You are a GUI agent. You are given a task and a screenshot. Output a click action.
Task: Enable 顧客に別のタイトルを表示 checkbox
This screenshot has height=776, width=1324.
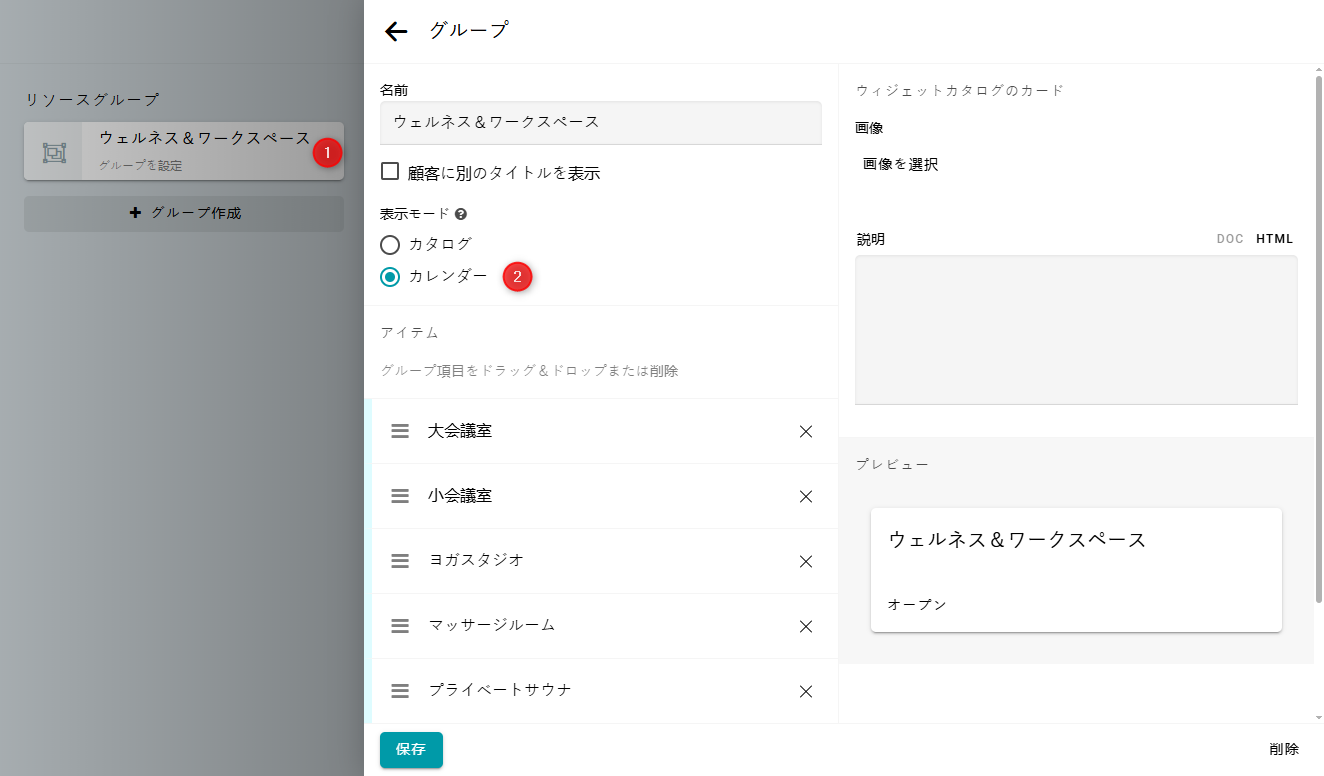click(x=390, y=172)
